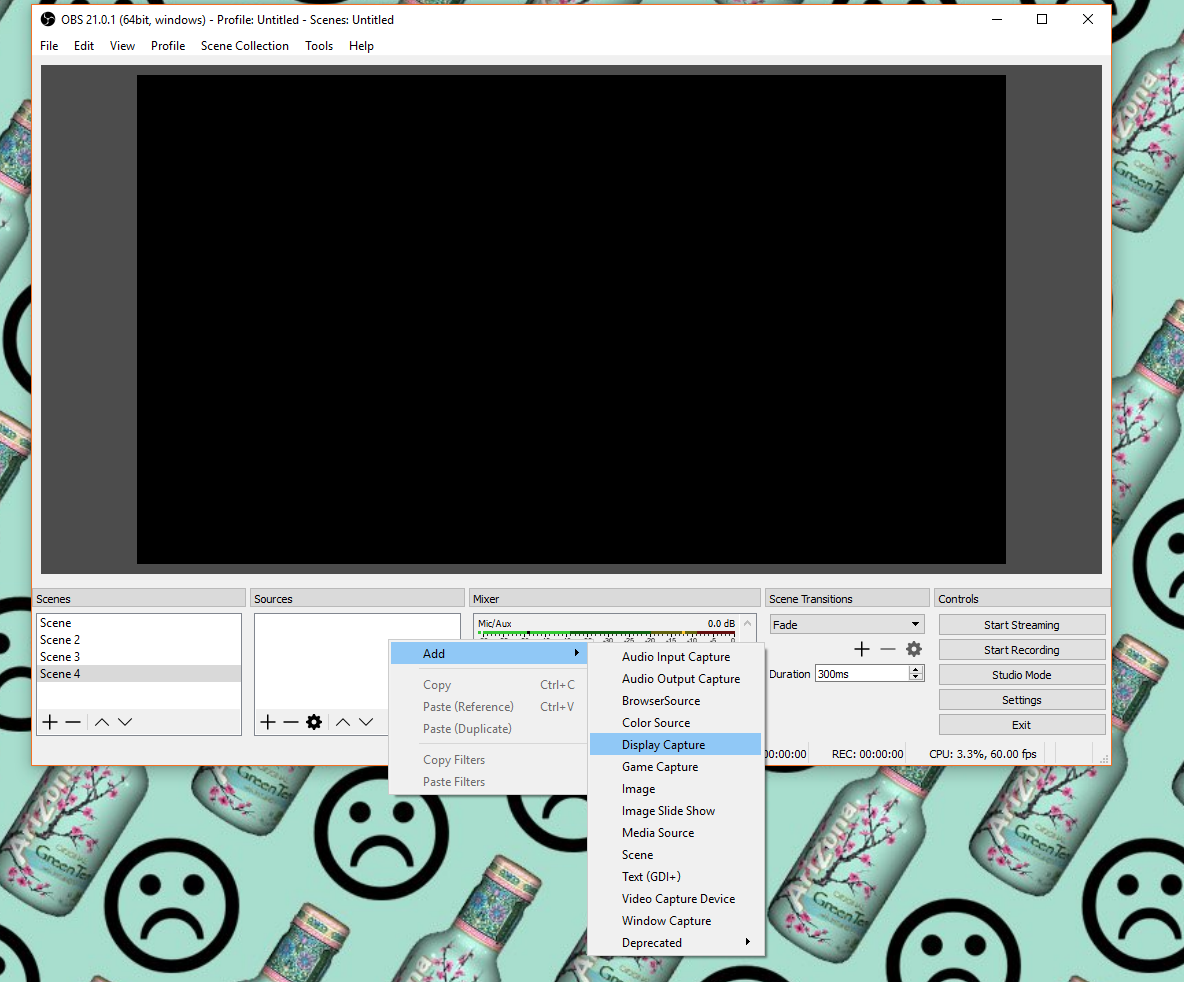
Task: Choose Audio Output Capture source
Action: 676,679
